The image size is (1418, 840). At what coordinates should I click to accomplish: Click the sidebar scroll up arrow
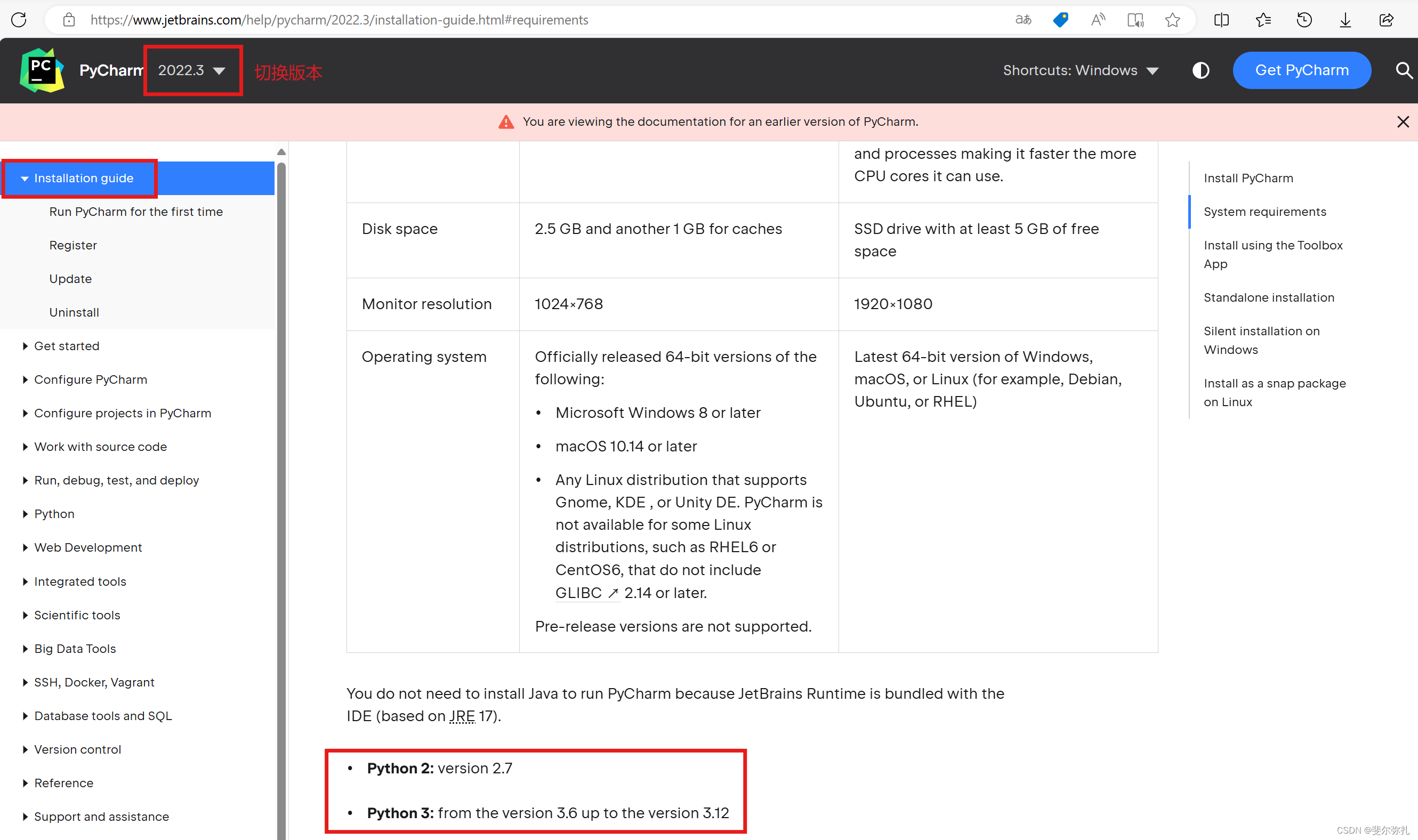[281, 152]
